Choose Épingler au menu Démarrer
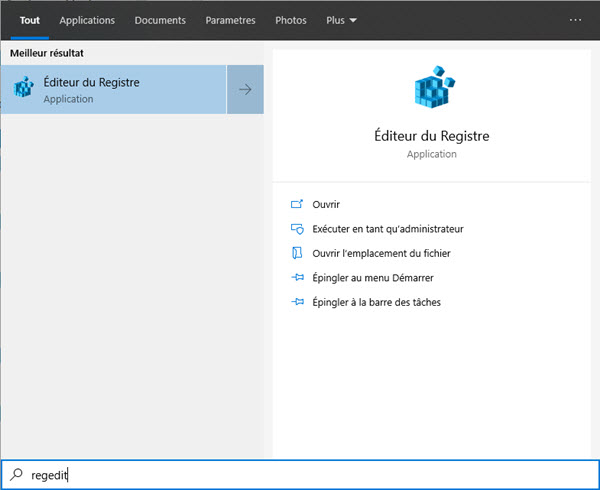The width and height of the screenshot is (600, 490). 373,278
